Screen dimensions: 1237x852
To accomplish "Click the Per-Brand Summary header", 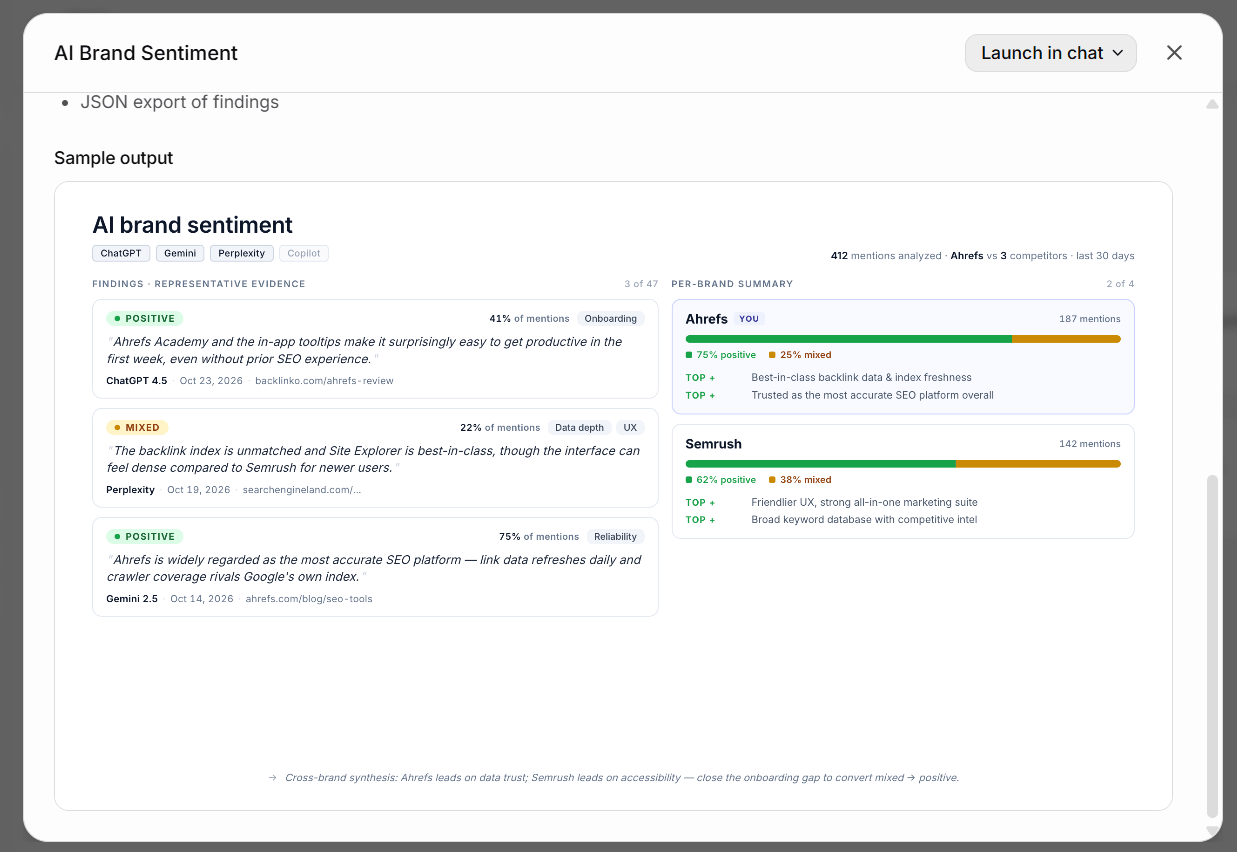I will click(x=732, y=284).
